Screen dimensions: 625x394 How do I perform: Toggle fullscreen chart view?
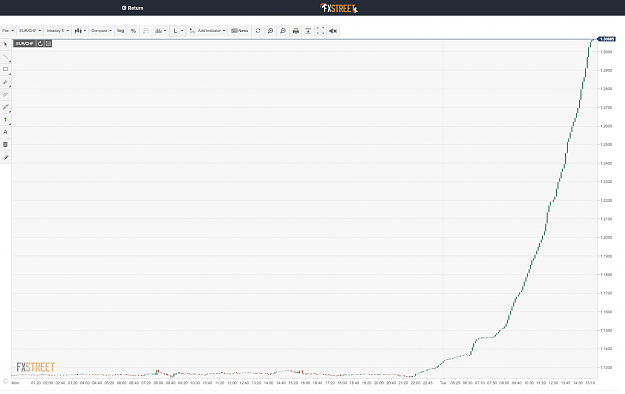point(320,31)
